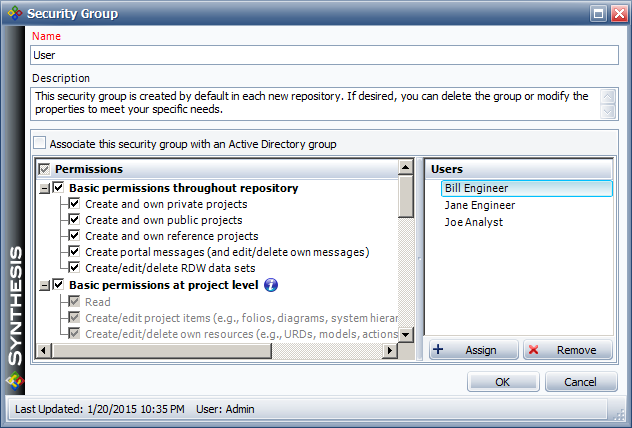The width and height of the screenshot is (632, 428).
Task: Collapse Basic permissions at project level node
Action: 44,285
